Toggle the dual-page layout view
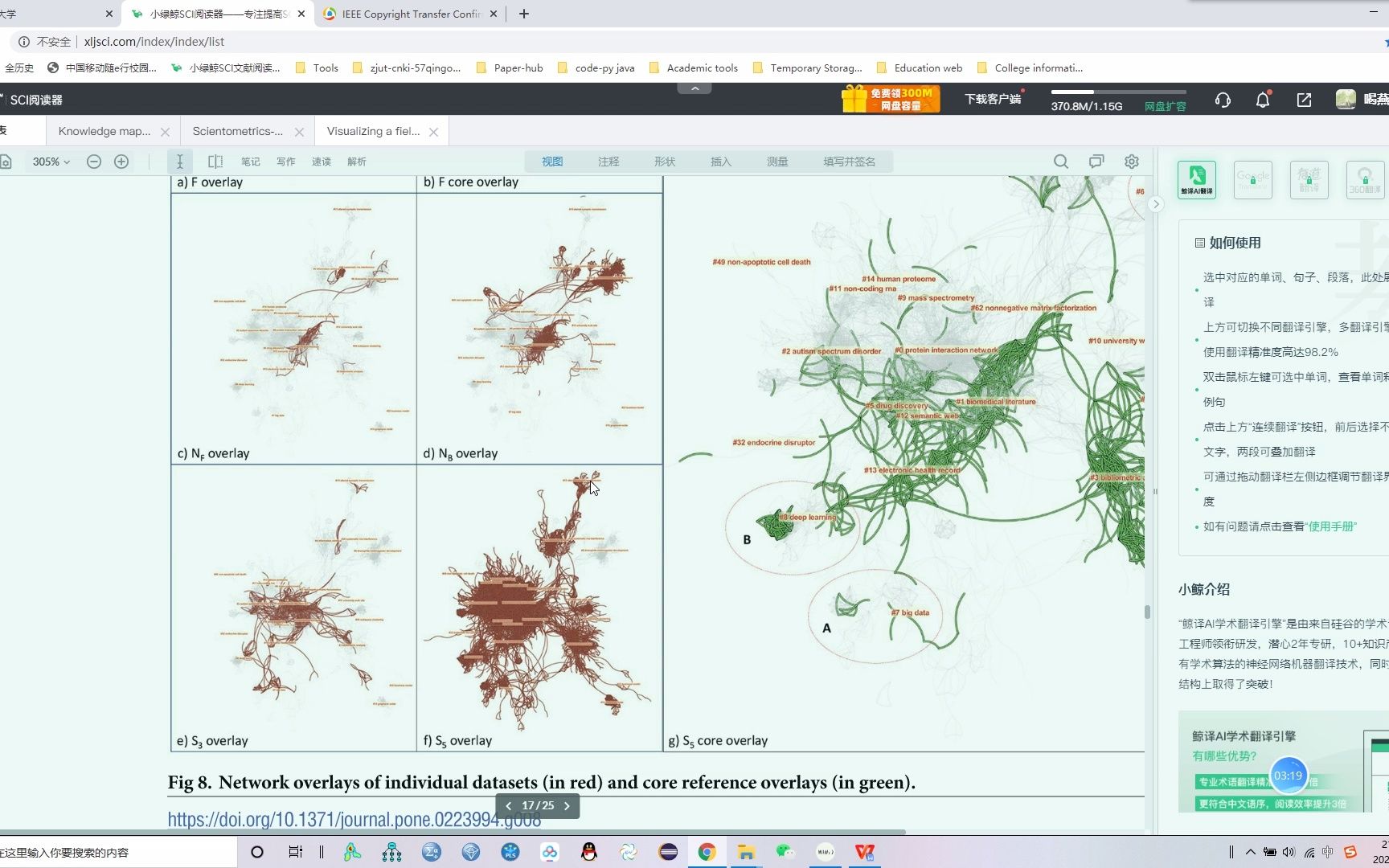This screenshot has width=1389, height=868. pos(215,162)
